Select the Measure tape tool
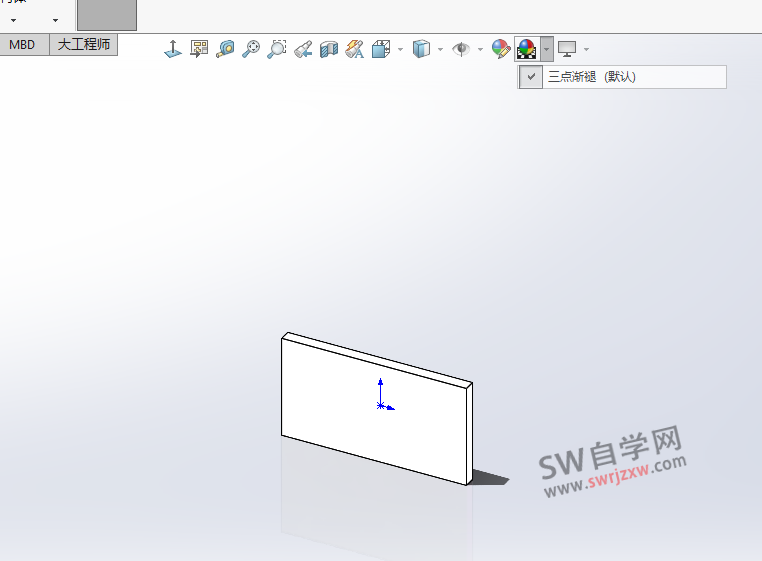 coord(225,49)
